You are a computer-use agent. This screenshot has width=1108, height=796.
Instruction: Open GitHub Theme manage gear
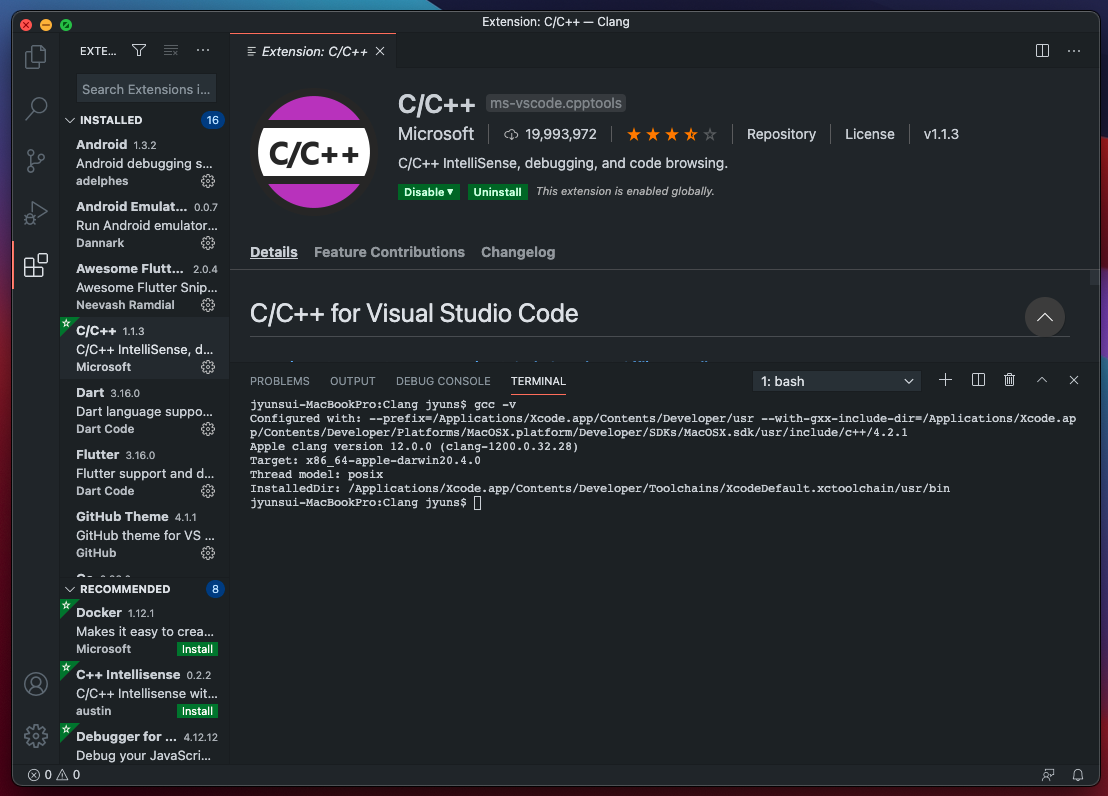(208, 553)
